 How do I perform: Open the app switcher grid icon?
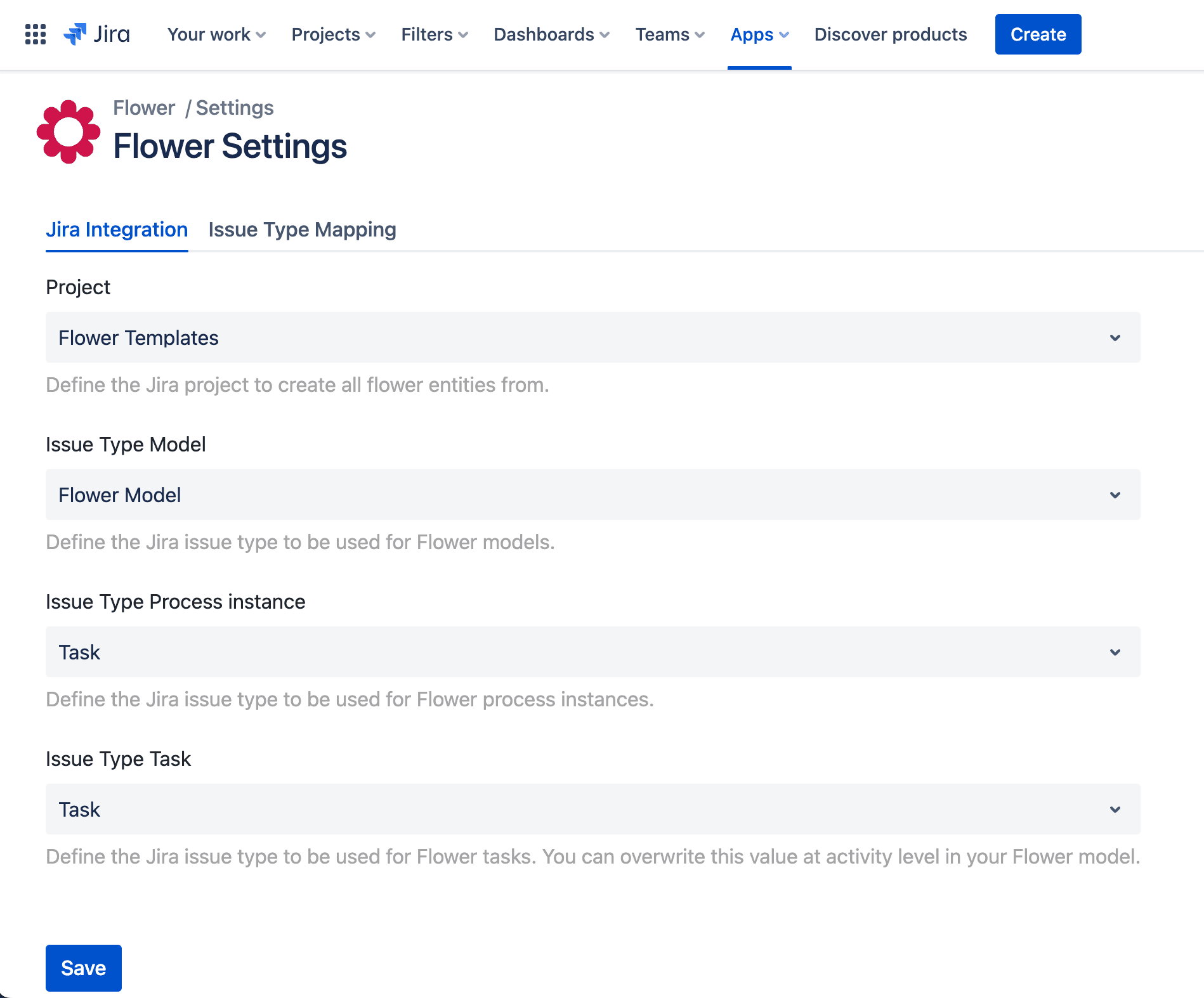tap(36, 34)
